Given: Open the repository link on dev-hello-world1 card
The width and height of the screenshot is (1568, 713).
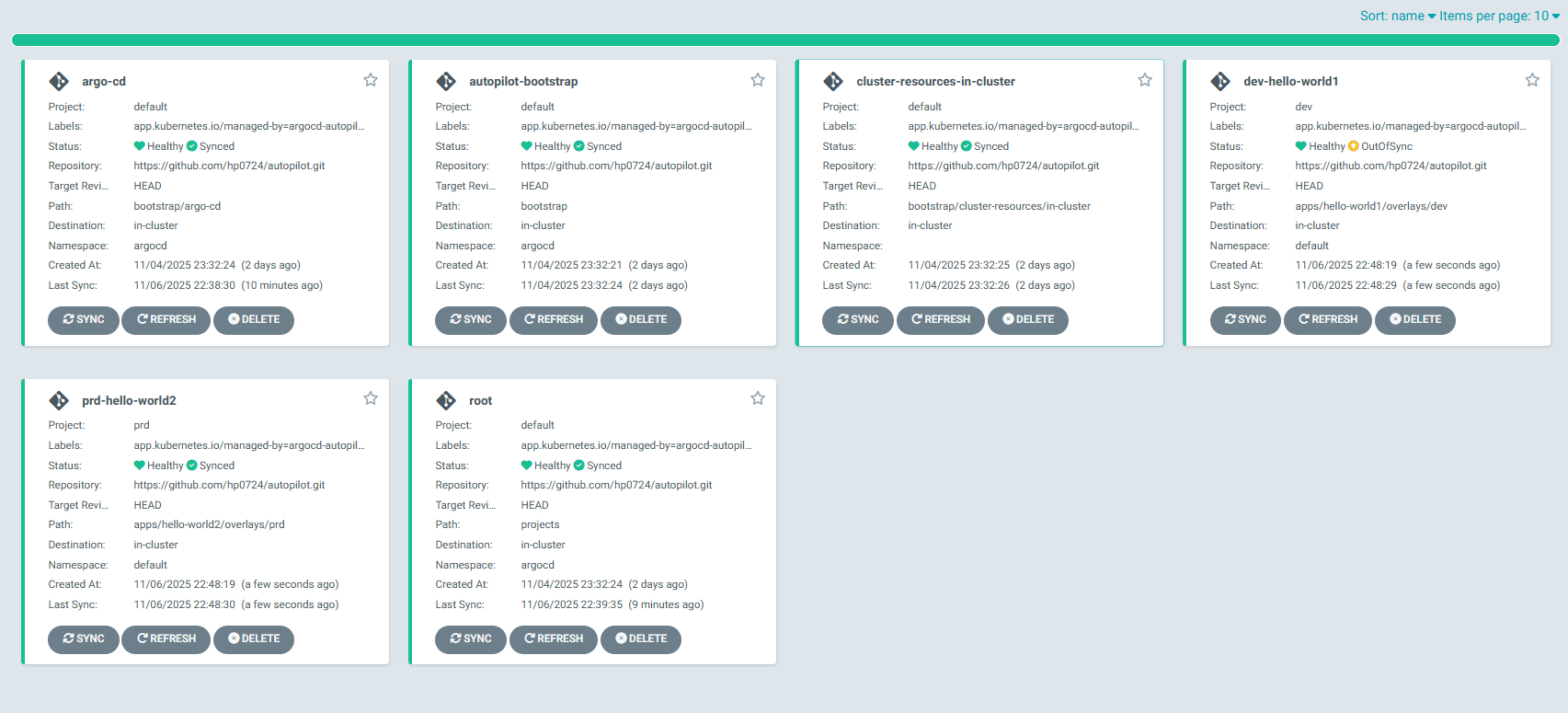Looking at the screenshot, I should pyautogui.click(x=1391, y=166).
